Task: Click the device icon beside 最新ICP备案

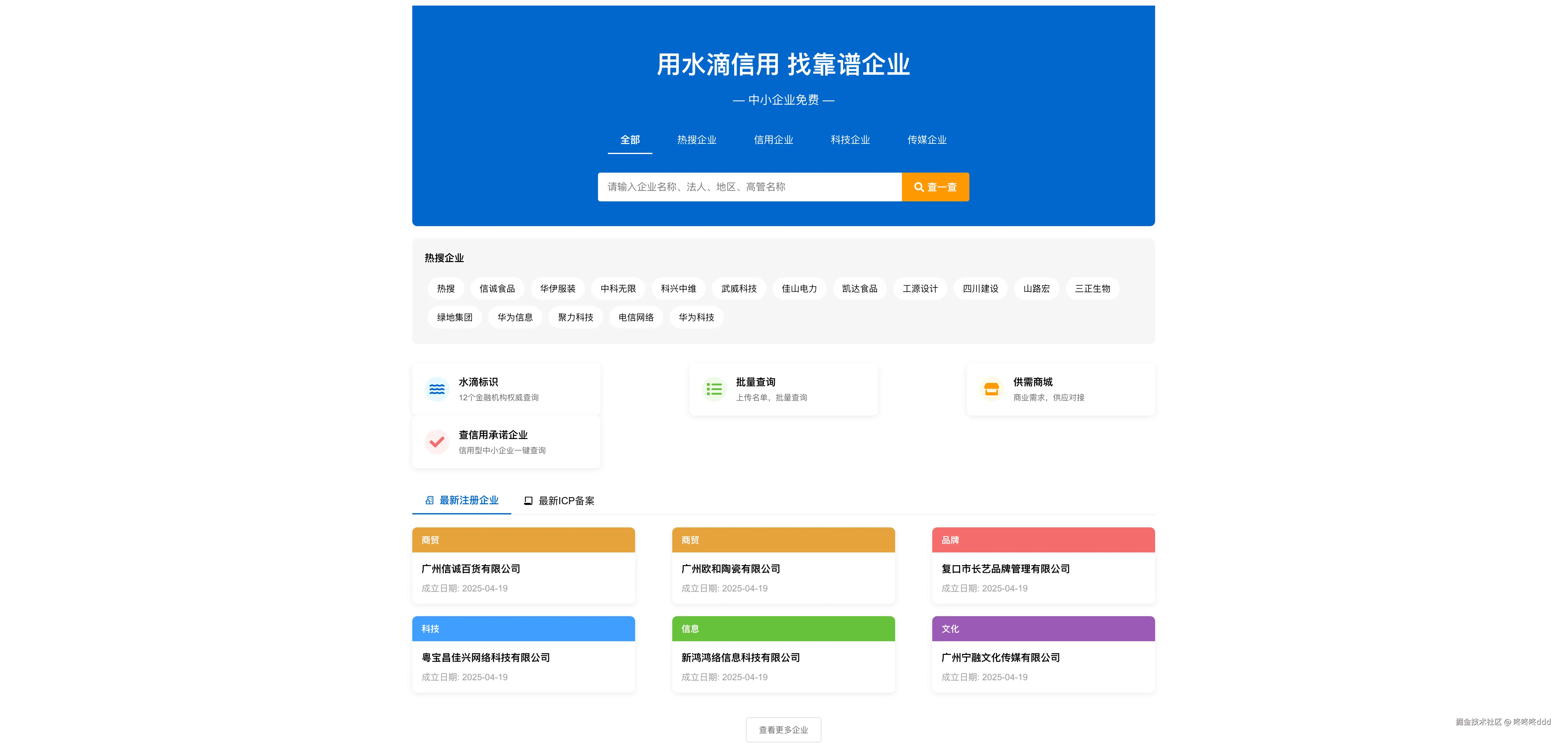Action: tap(528, 501)
